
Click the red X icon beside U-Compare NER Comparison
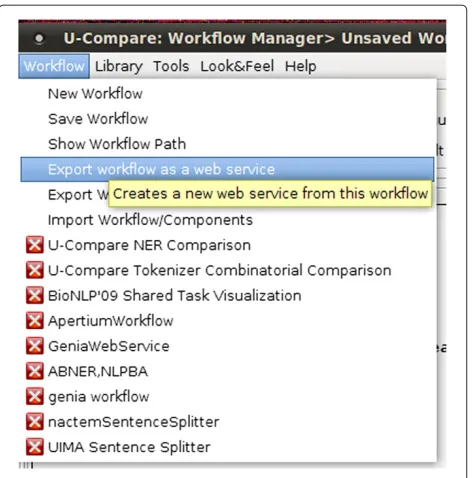click(x=35, y=245)
